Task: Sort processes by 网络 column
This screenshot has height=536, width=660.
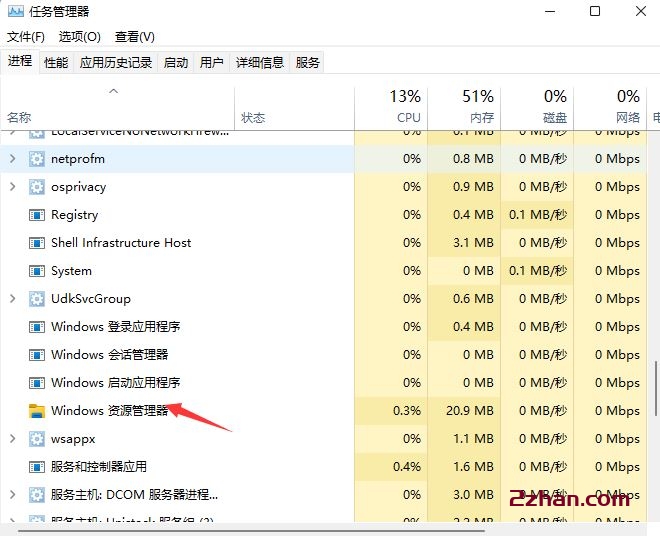Action: click(x=610, y=109)
